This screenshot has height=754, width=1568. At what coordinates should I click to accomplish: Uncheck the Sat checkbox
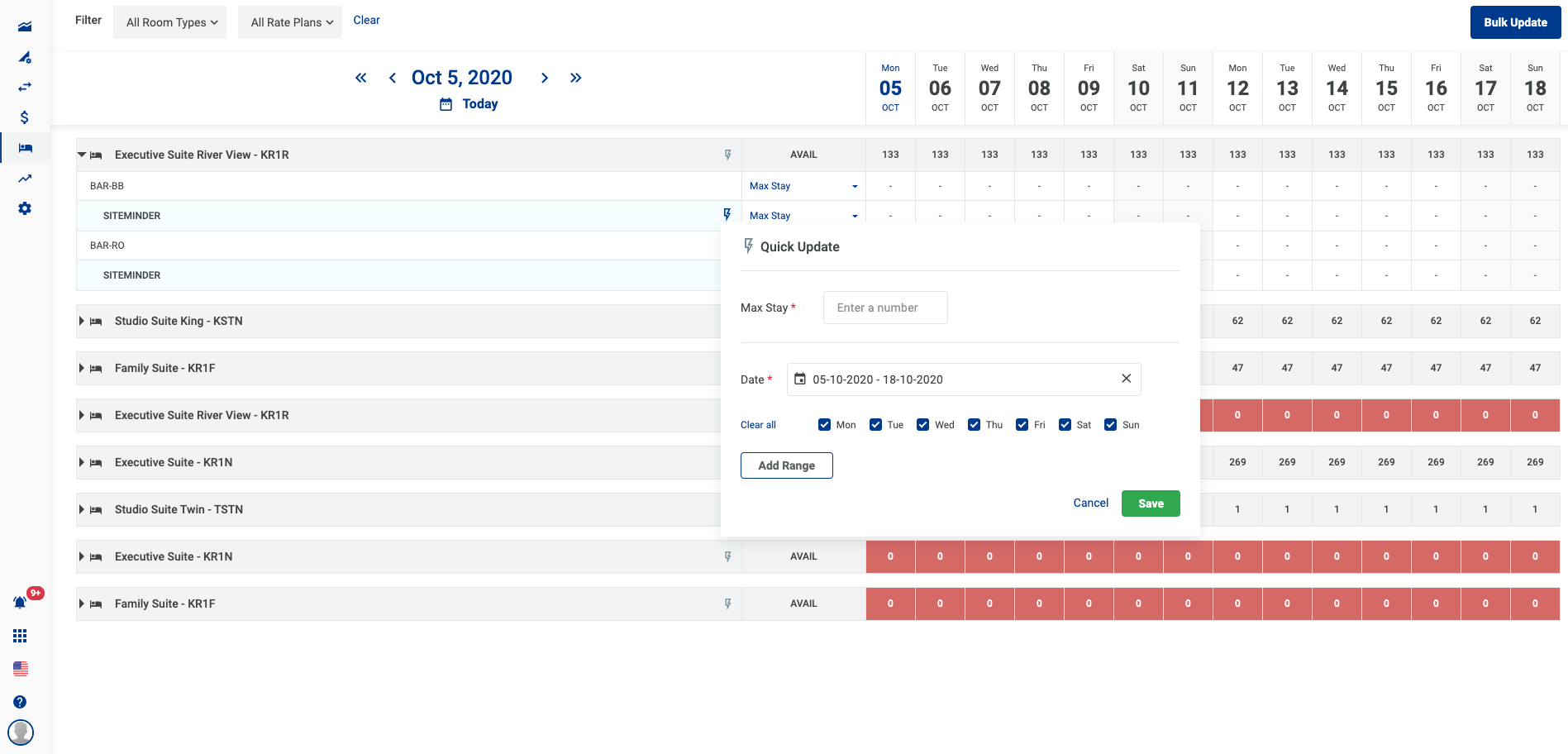pos(1065,425)
